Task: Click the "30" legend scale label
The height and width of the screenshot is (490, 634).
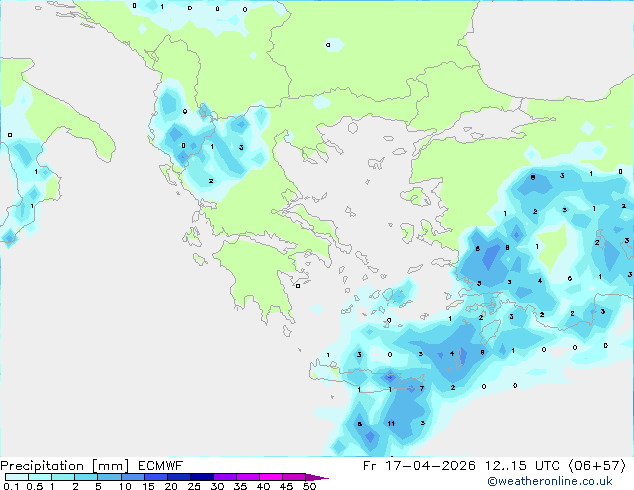Action: (217, 486)
